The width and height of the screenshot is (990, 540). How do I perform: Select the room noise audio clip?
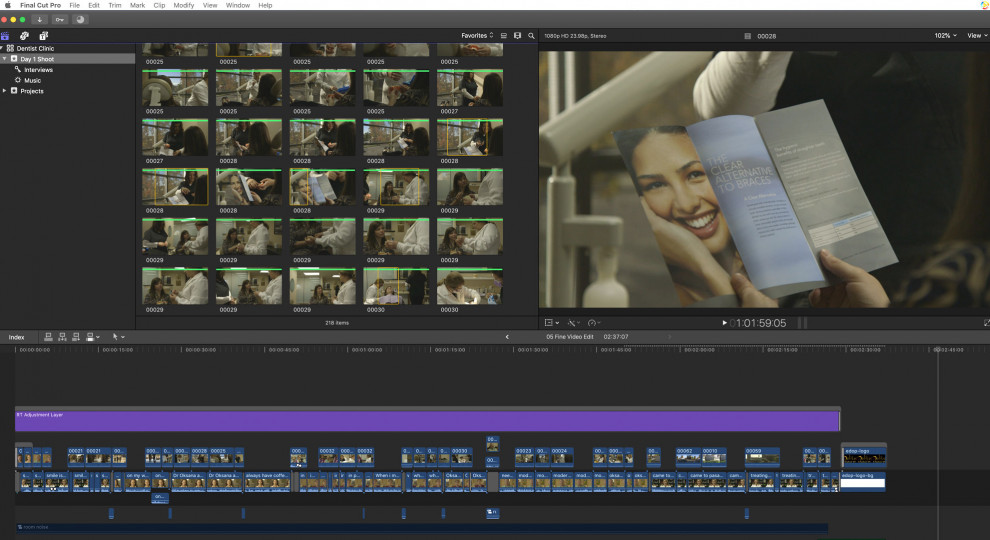422,527
